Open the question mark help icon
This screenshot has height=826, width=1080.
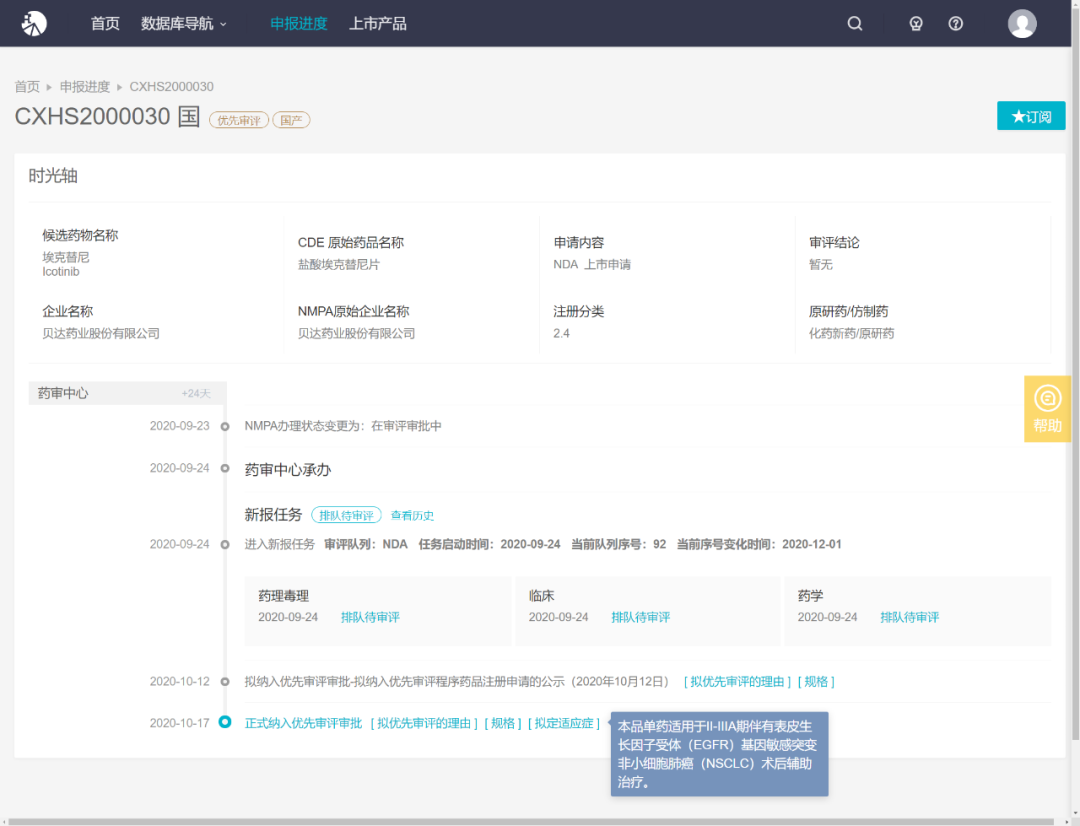[955, 23]
